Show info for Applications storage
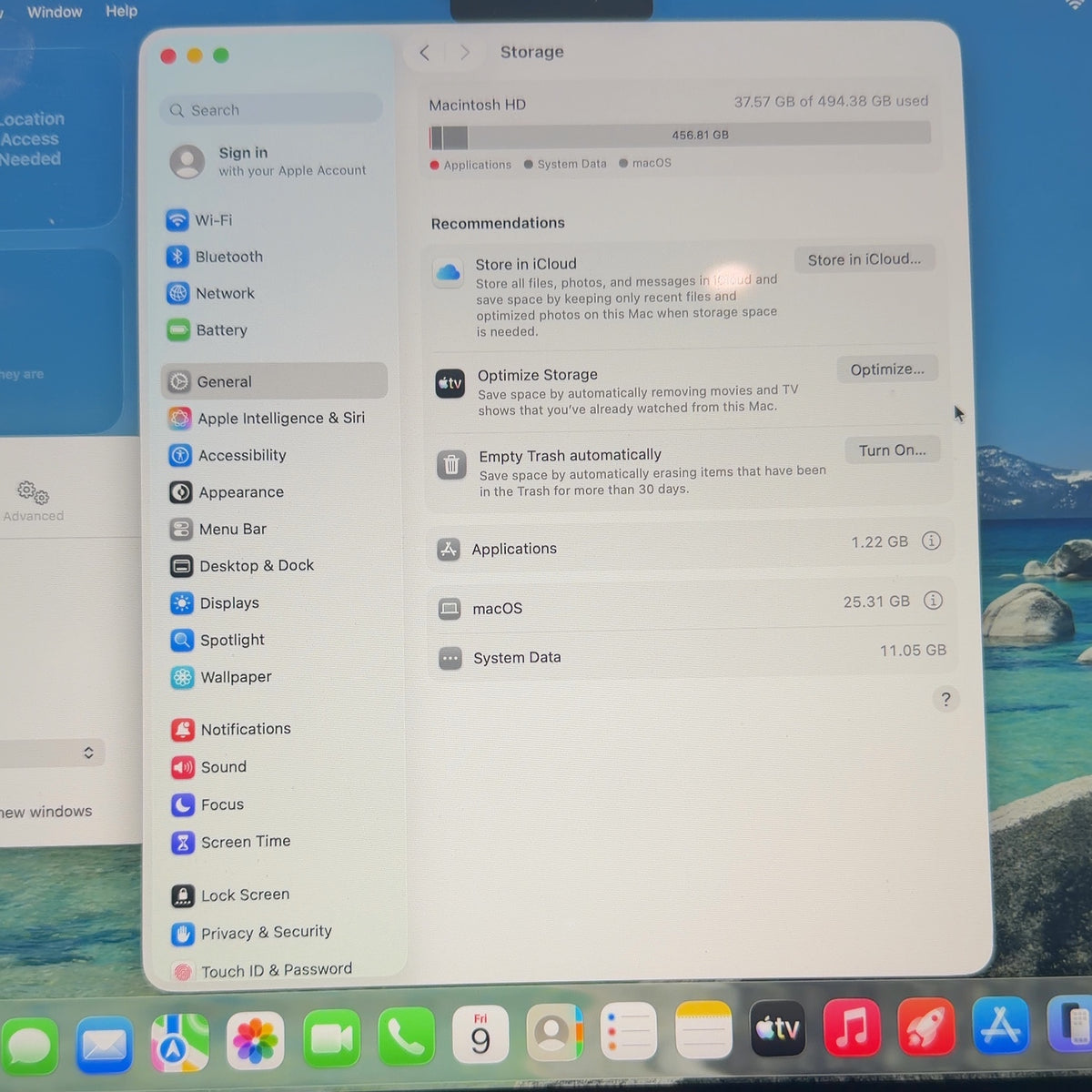The width and height of the screenshot is (1092, 1092). [931, 541]
